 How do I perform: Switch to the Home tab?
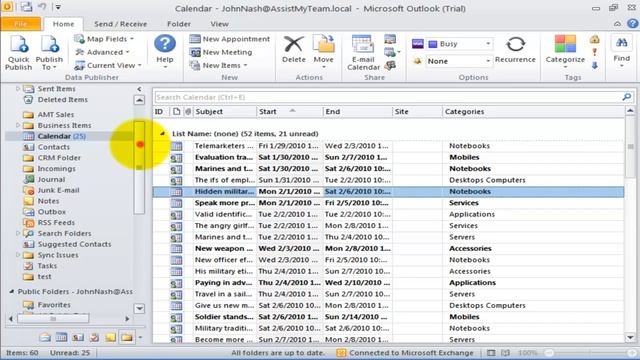coord(63,24)
